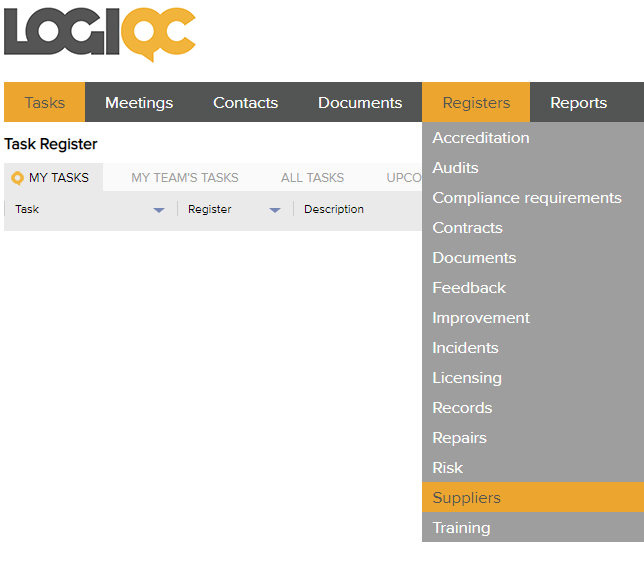644x583 pixels.
Task: Go to Contacts in the top navigation
Action: click(245, 103)
